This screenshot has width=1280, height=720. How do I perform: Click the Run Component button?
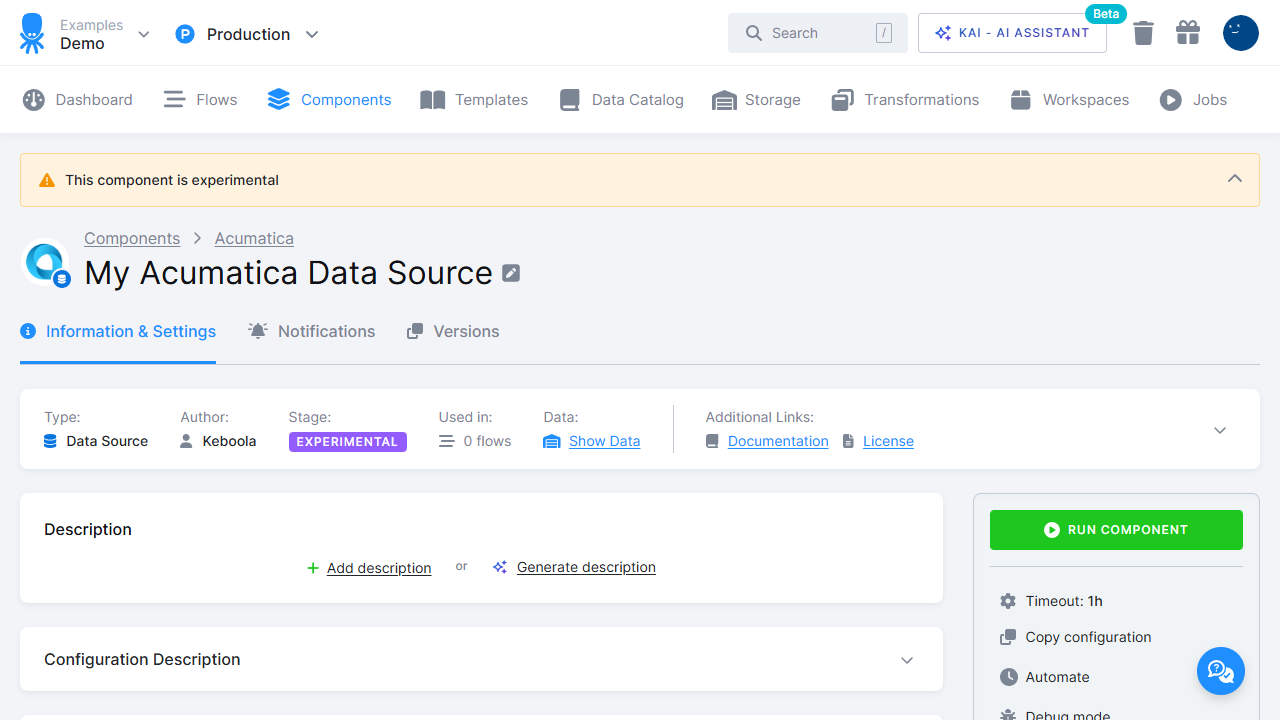pos(1116,529)
